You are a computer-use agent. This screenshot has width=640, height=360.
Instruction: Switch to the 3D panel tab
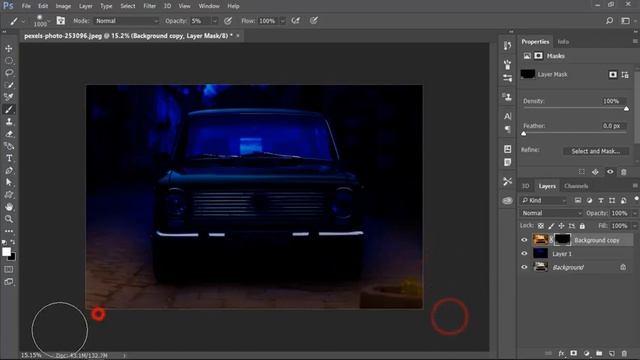tap(526, 186)
